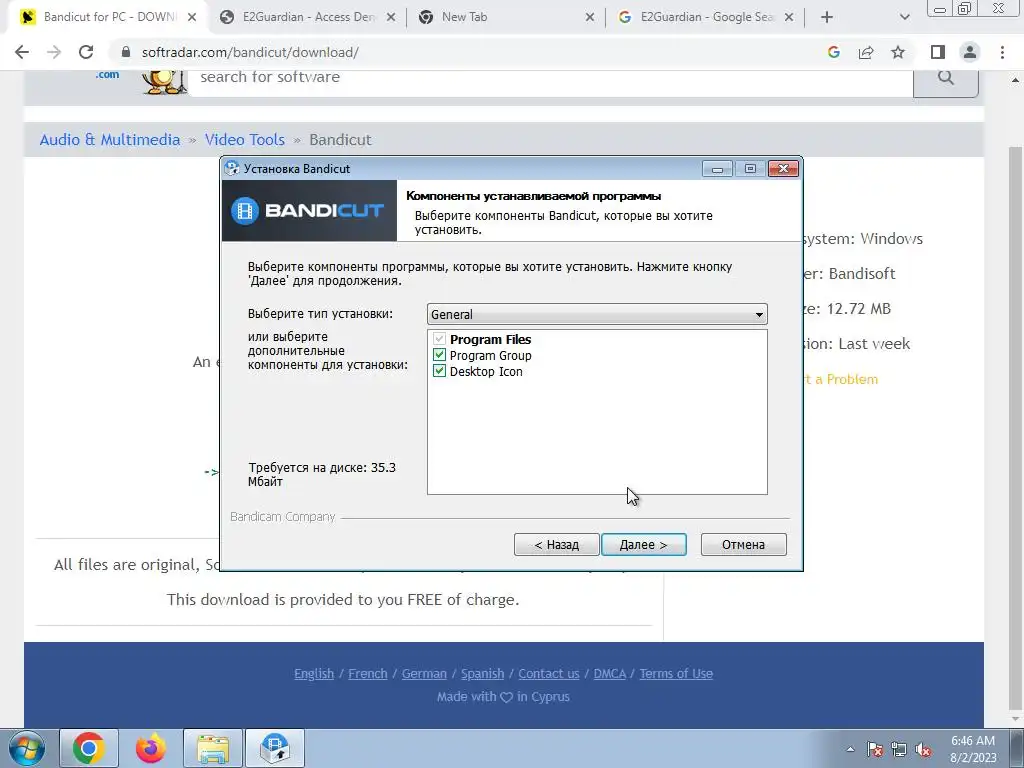Switch to the Bandicut for PC tab
1024x768 pixels.
[110, 17]
